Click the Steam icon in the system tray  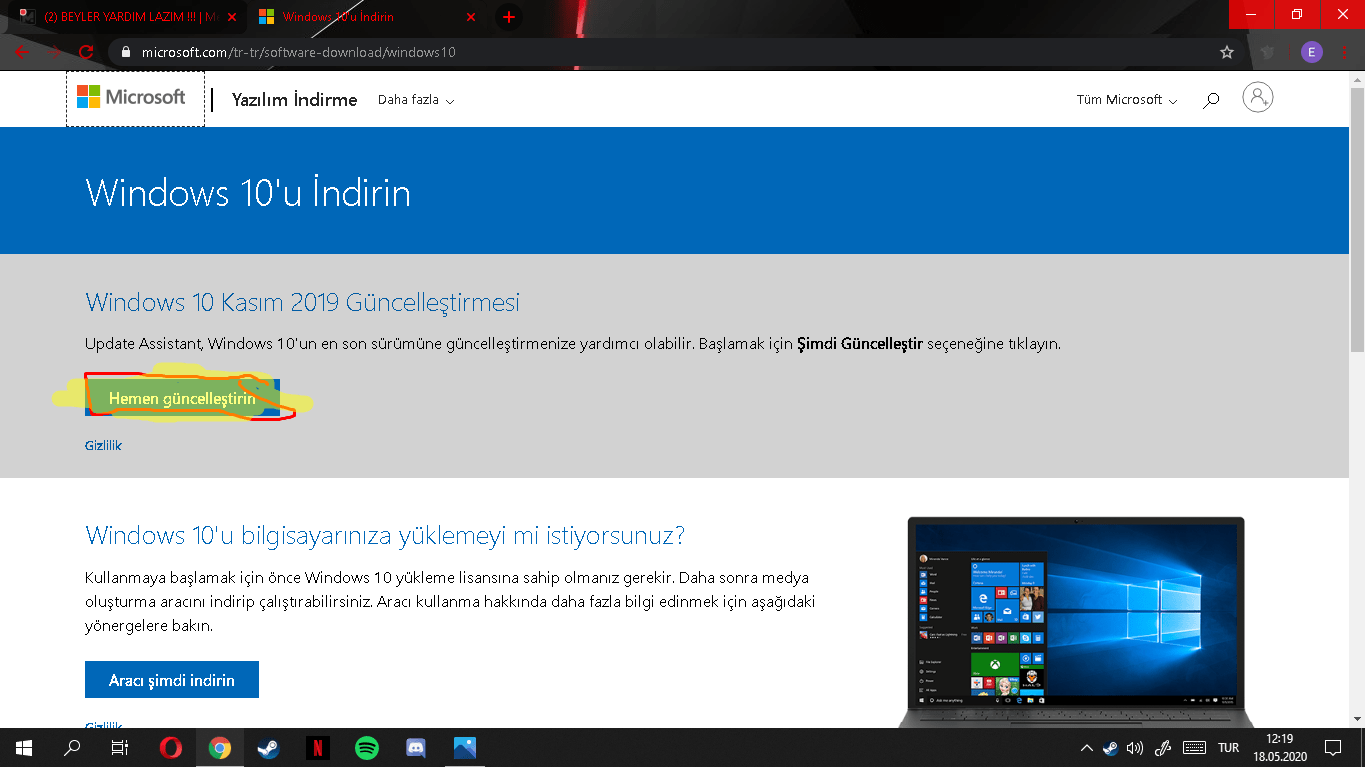click(x=1110, y=748)
